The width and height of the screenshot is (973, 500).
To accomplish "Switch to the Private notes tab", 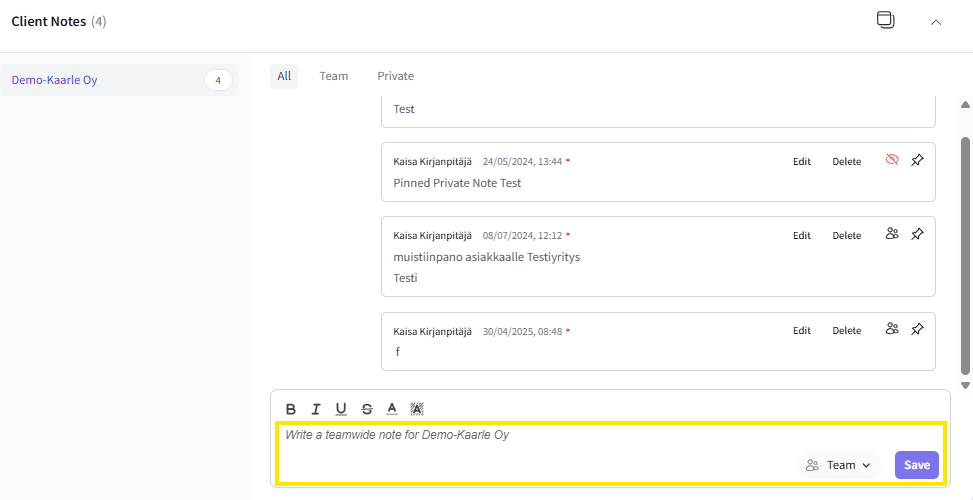I will [x=395, y=76].
